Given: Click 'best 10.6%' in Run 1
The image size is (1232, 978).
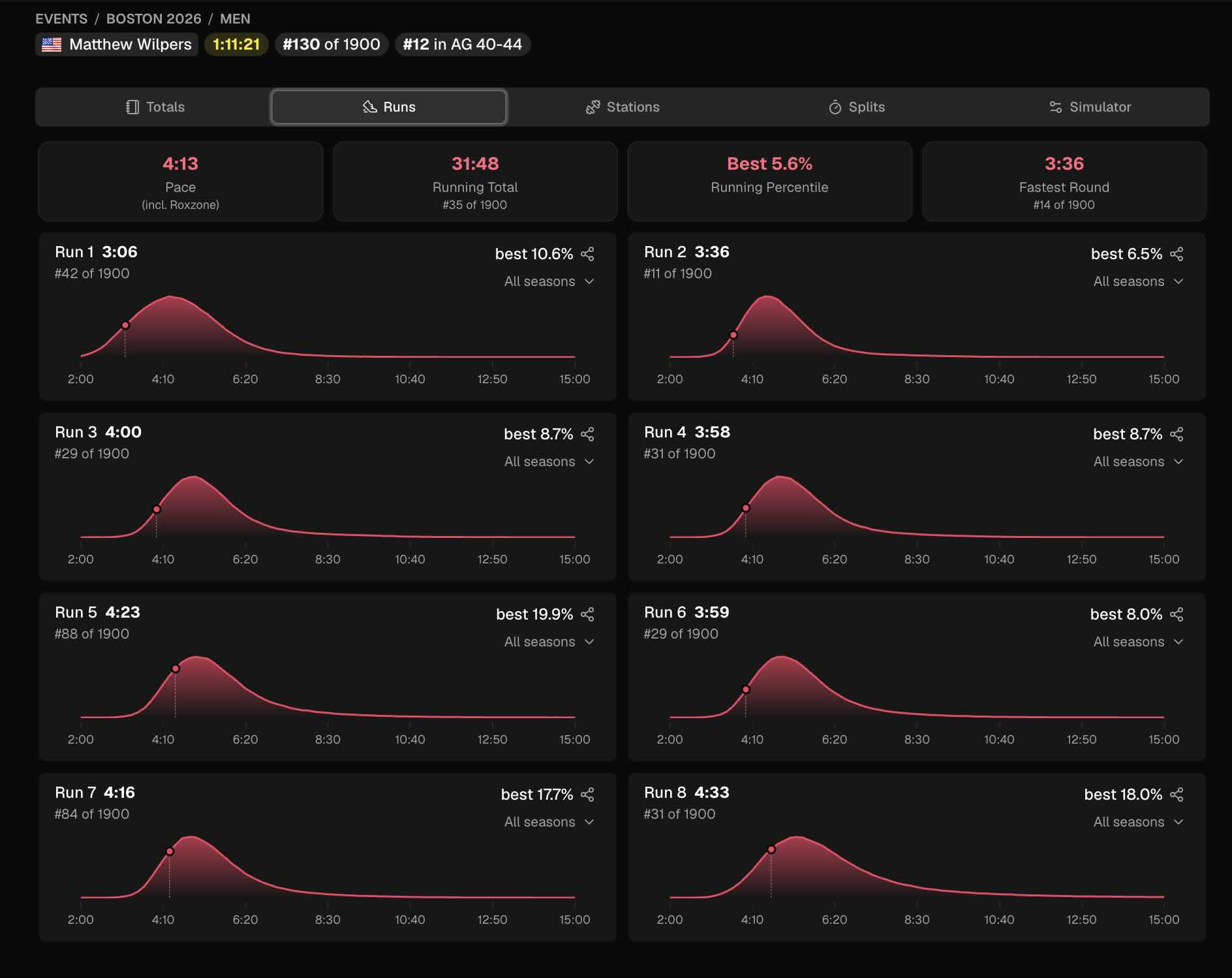Looking at the screenshot, I should click(x=534, y=254).
